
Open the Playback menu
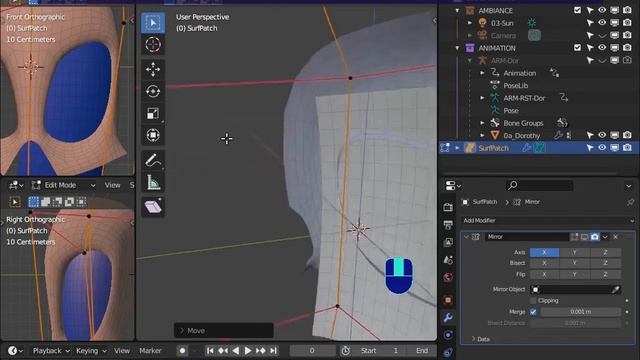pos(51,351)
